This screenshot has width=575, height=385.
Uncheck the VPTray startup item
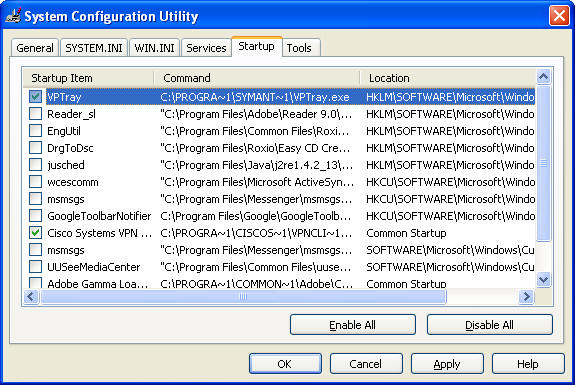pyautogui.click(x=35, y=97)
